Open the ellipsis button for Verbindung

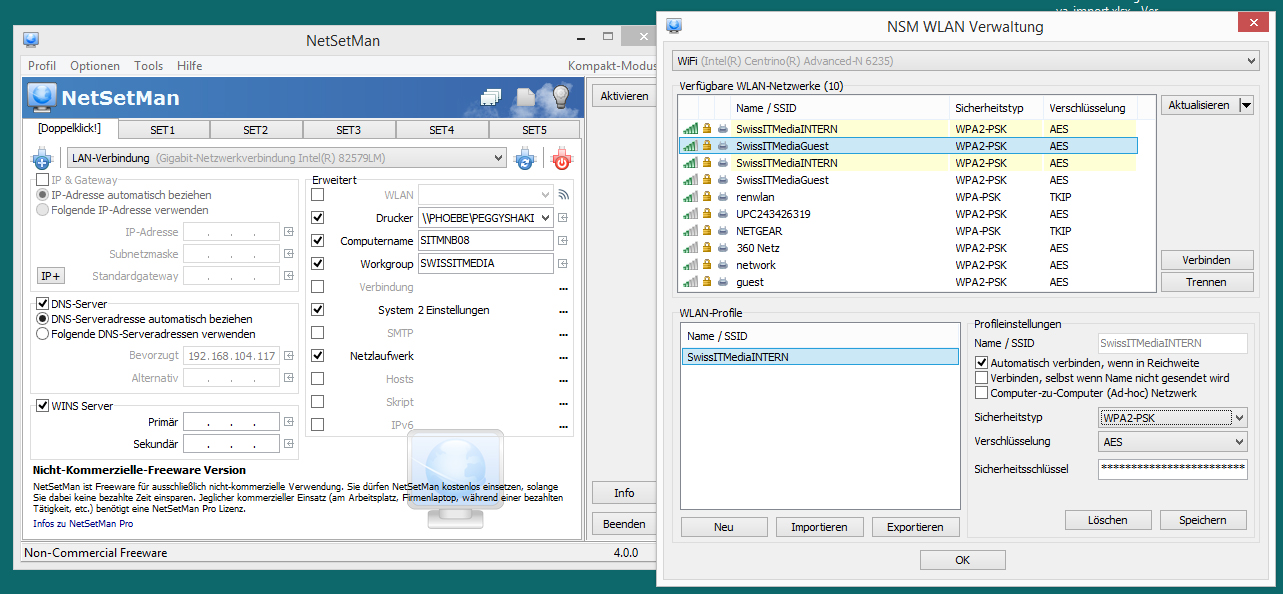tap(563, 288)
